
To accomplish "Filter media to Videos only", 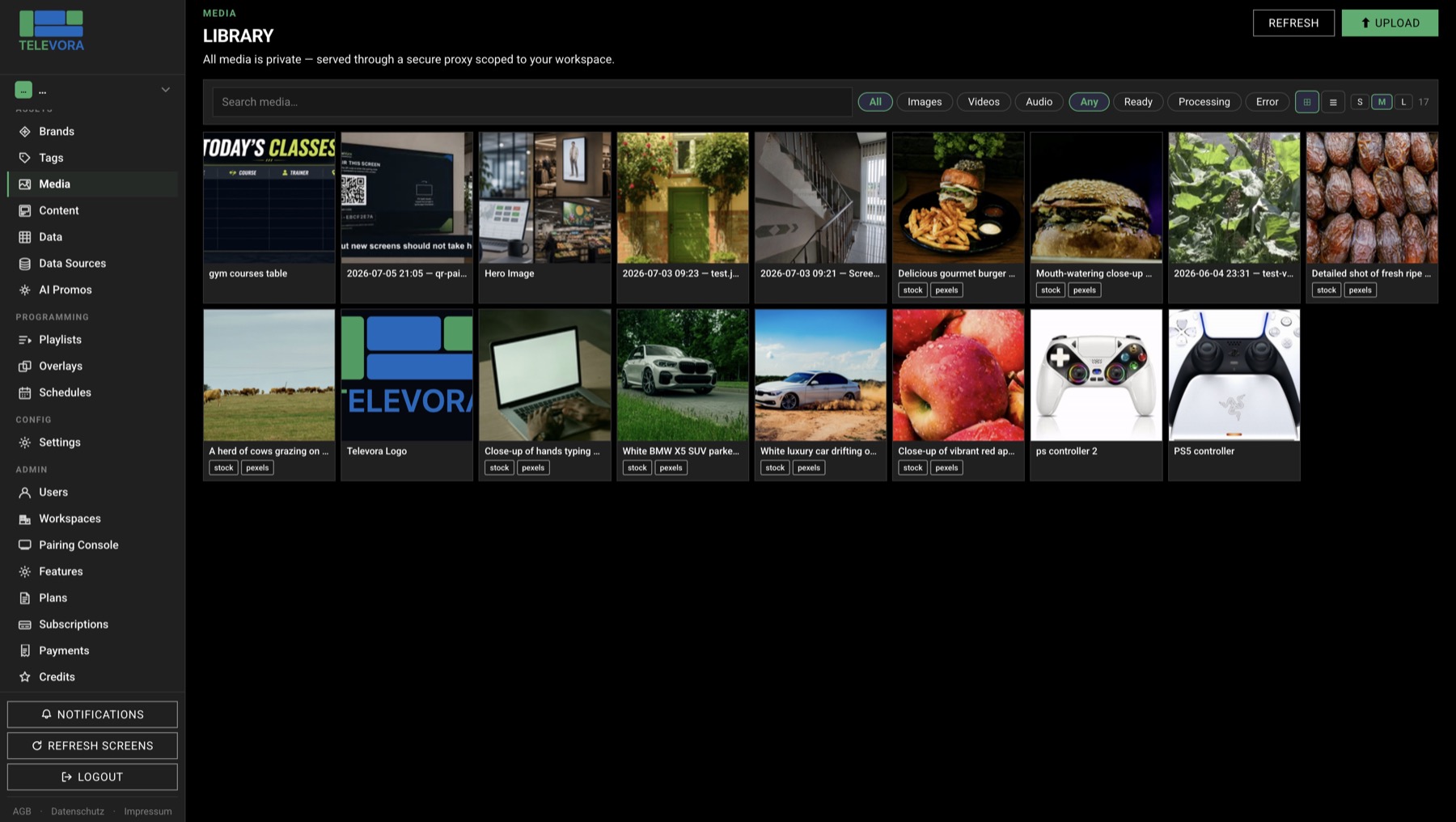I will pyautogui.click(x=984, y=102).
